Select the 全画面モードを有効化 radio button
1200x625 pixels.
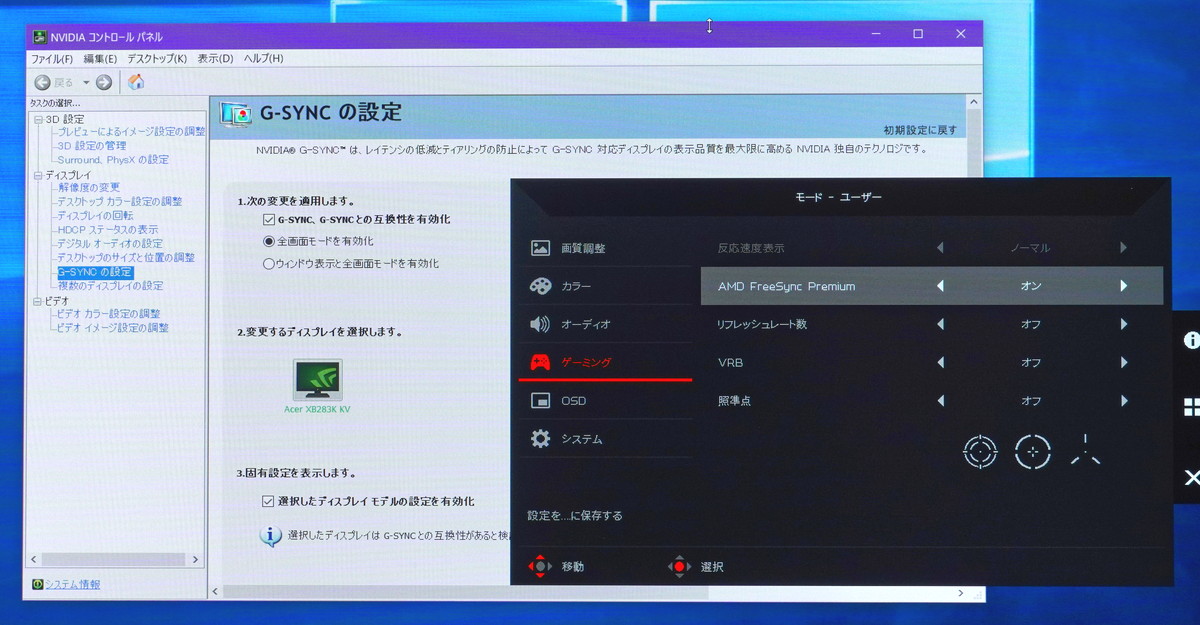pos(268,241)
